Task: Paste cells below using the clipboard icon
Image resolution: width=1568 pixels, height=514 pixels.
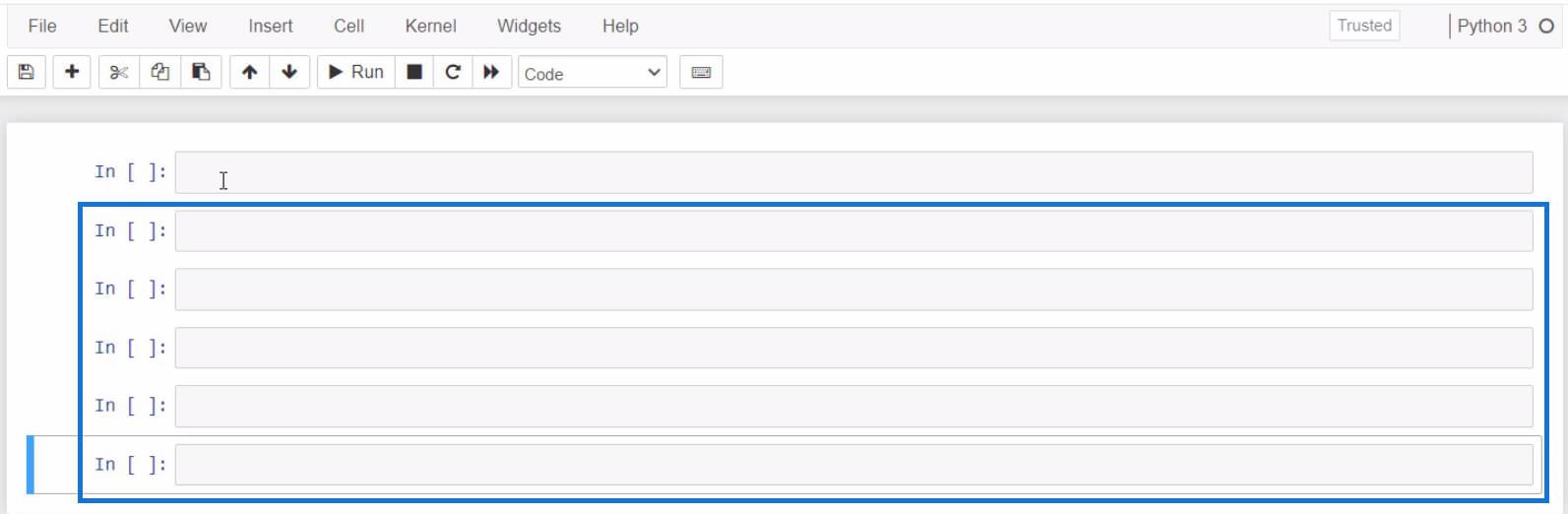Action: [x=201, y=72]
